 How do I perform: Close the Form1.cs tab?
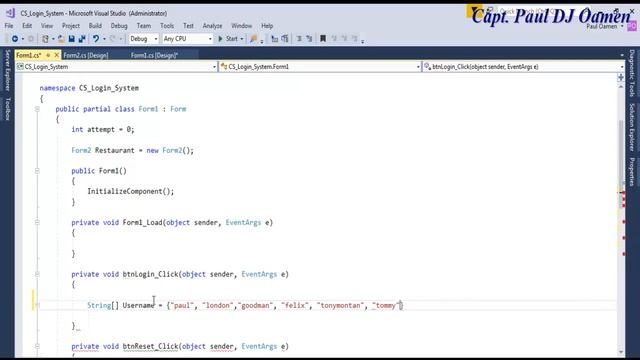pyautogui.click(x=56, y=55)
